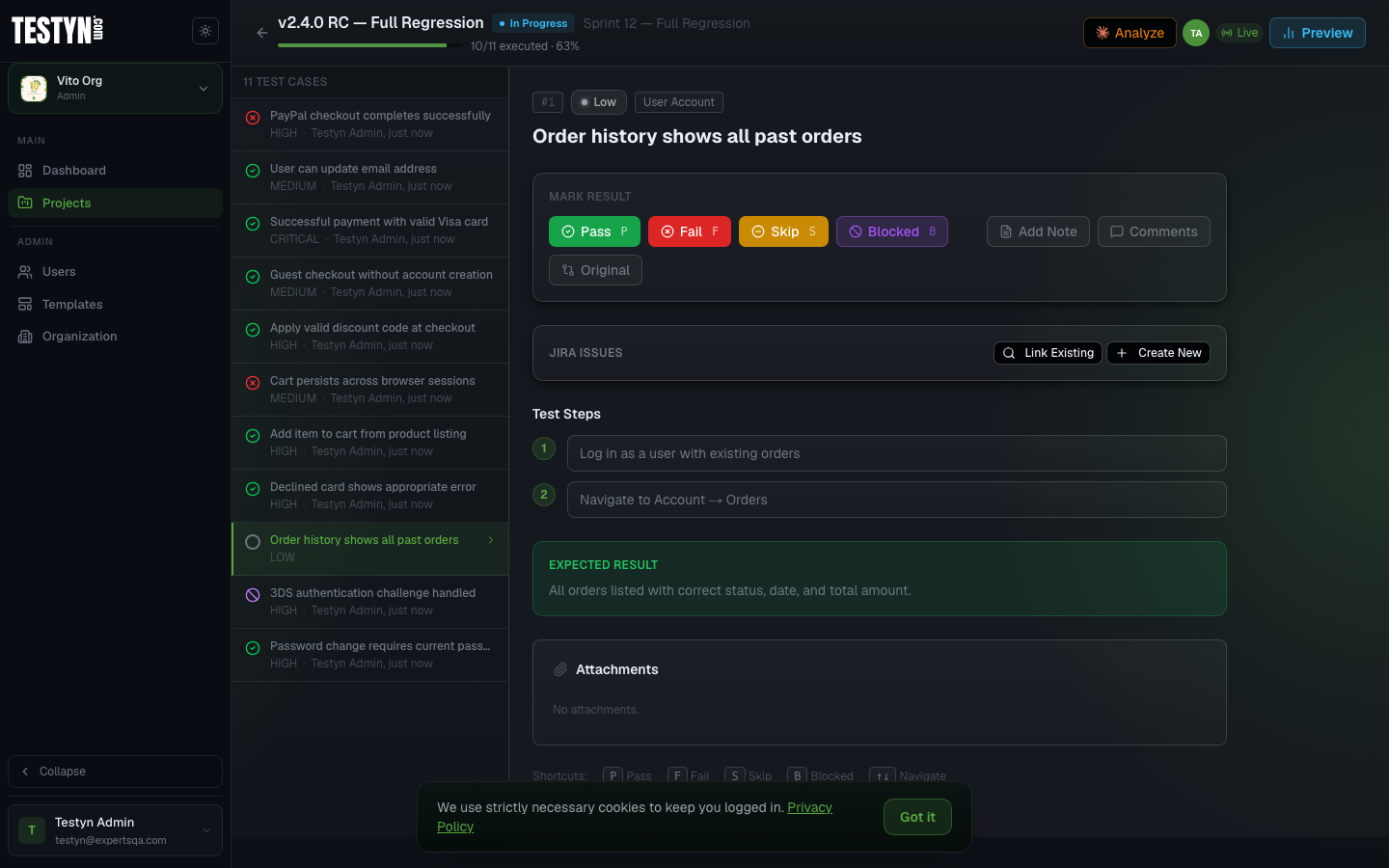The image size is (1389, 868).
Task: Open the TA user avatar
Action: coord(1196,33)
